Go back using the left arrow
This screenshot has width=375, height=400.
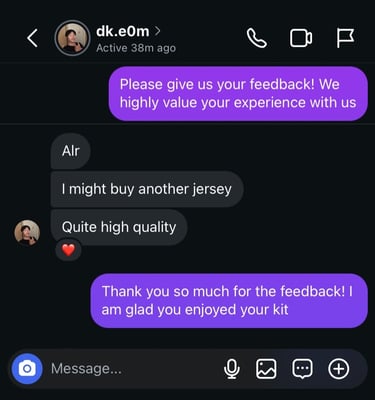(32, 38)
